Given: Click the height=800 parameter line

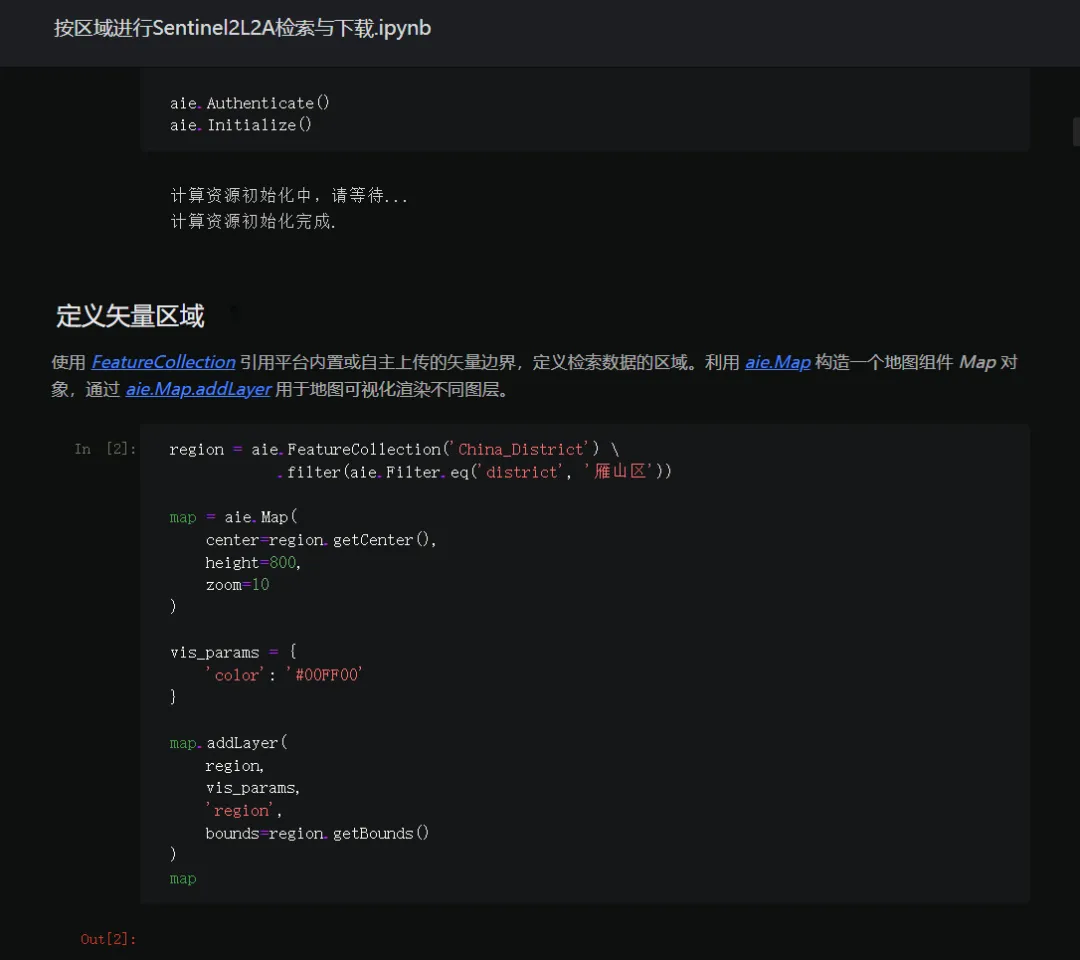Looking at the screenshot, I should (x=253, y=563).
